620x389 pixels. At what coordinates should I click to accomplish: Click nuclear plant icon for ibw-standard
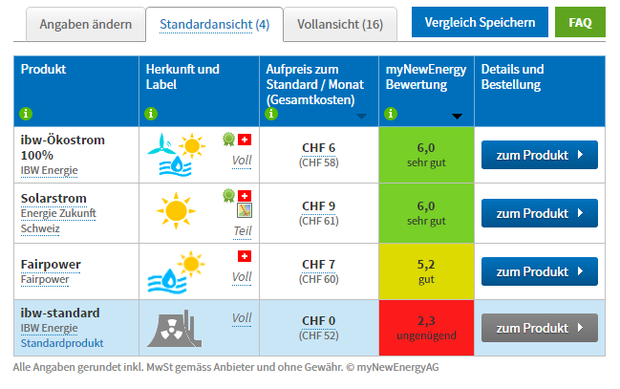(x=175, y=329)
